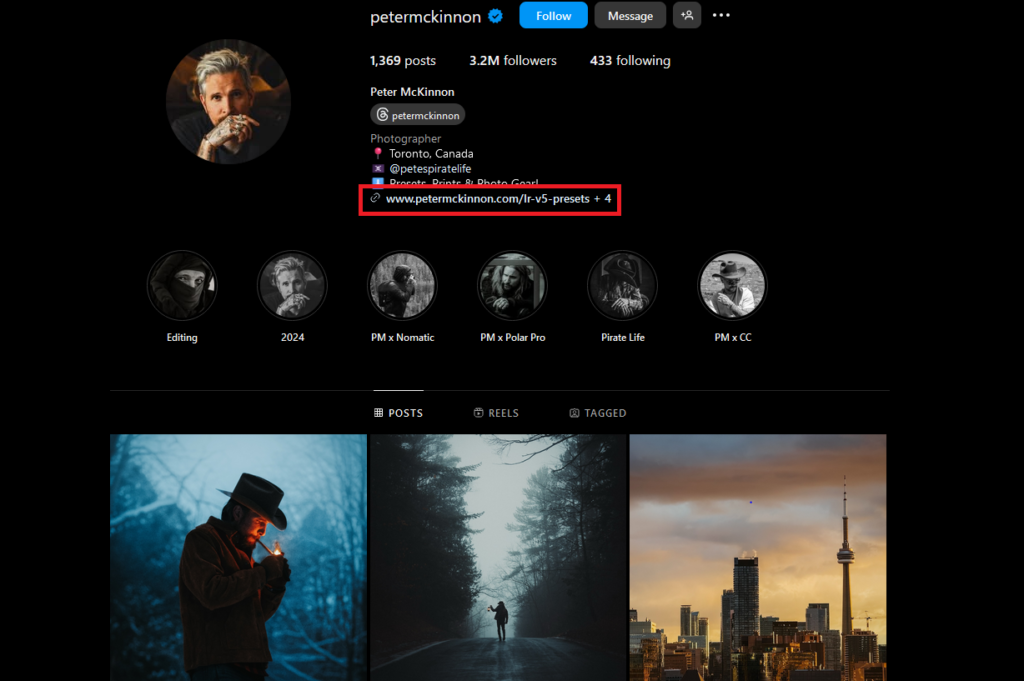
Task: Open the petermckinnon.com lr-v5-presets link
Action: tap(487, 199)
